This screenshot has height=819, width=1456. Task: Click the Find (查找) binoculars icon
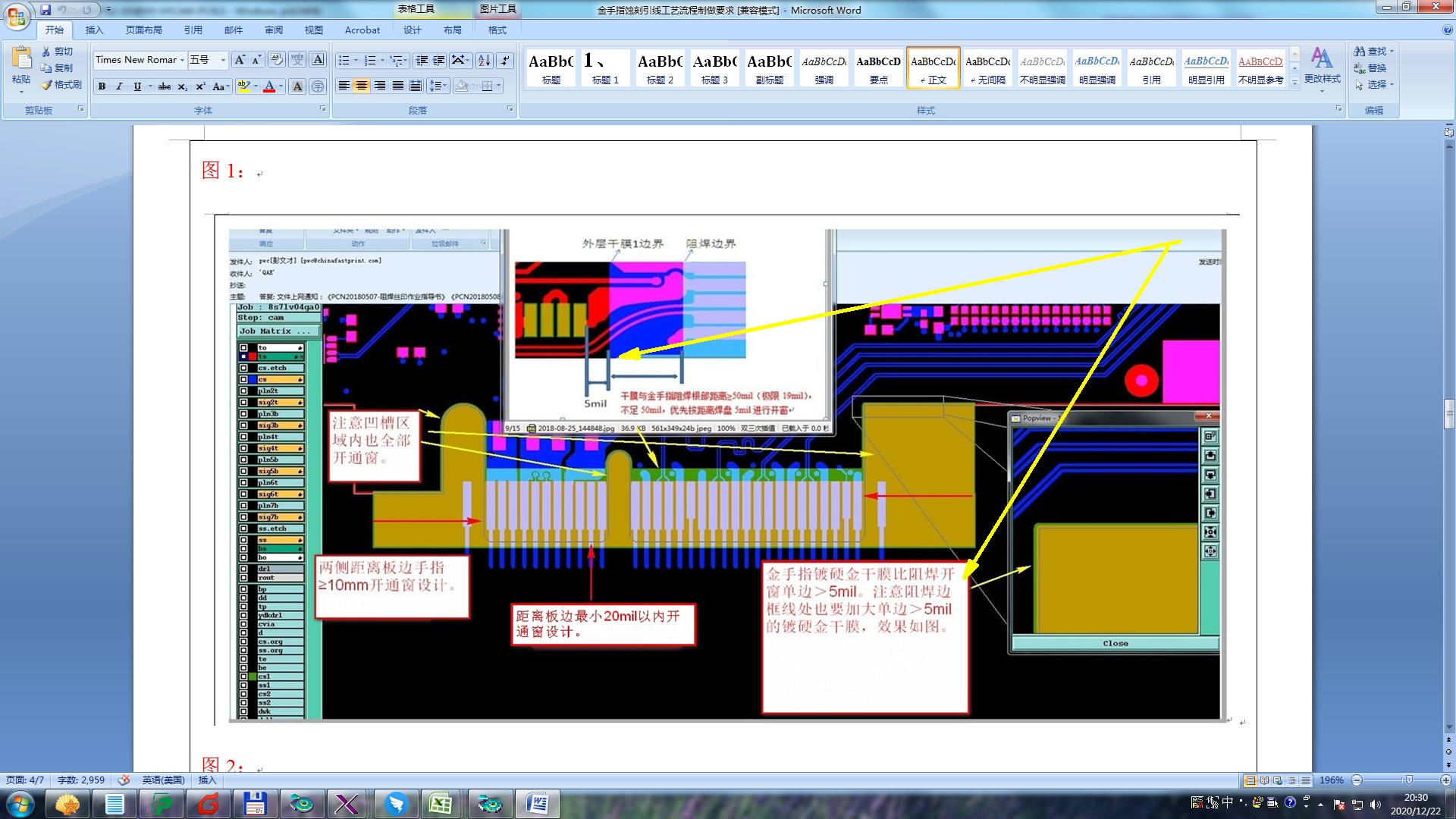tap(1360, 52)
